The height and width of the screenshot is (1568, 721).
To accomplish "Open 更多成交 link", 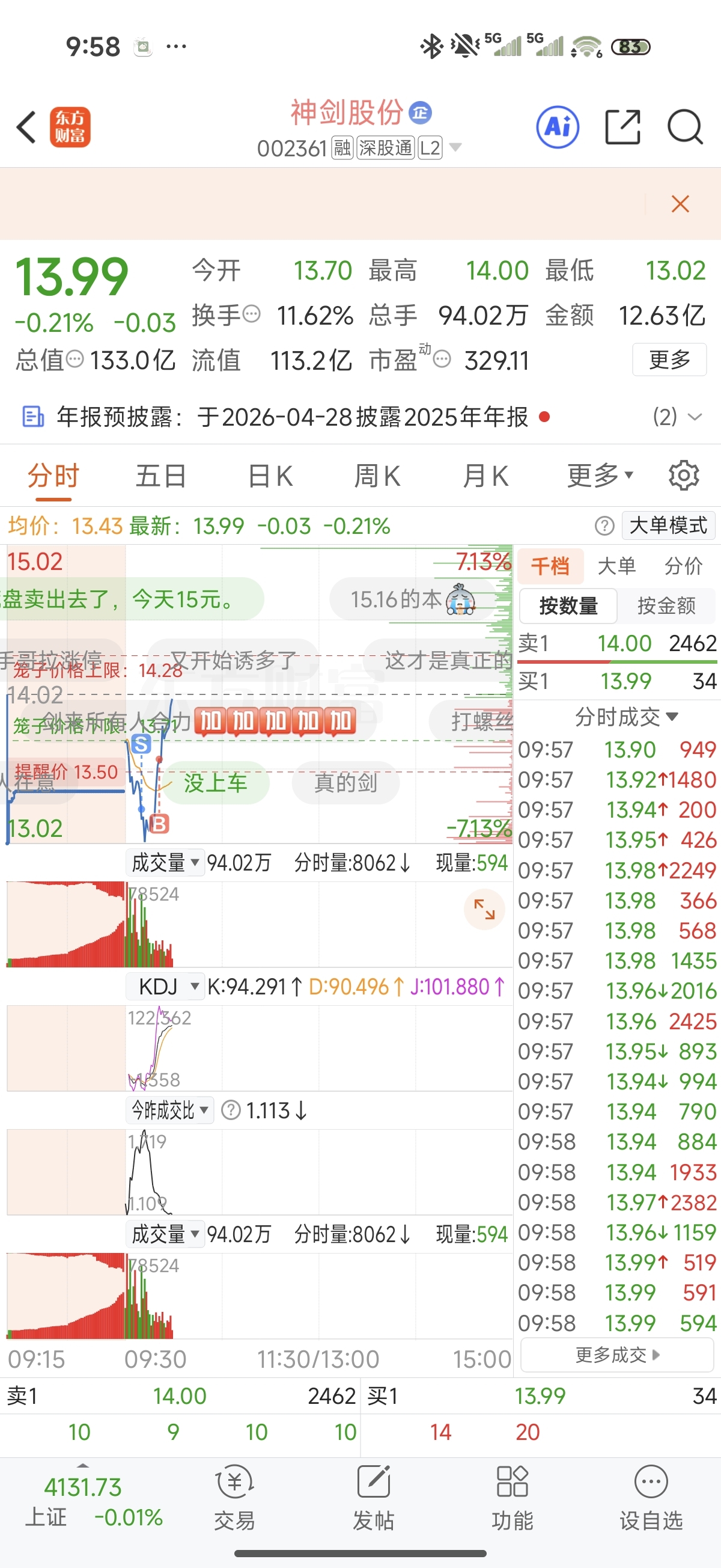I will (x=617, y=1355).
